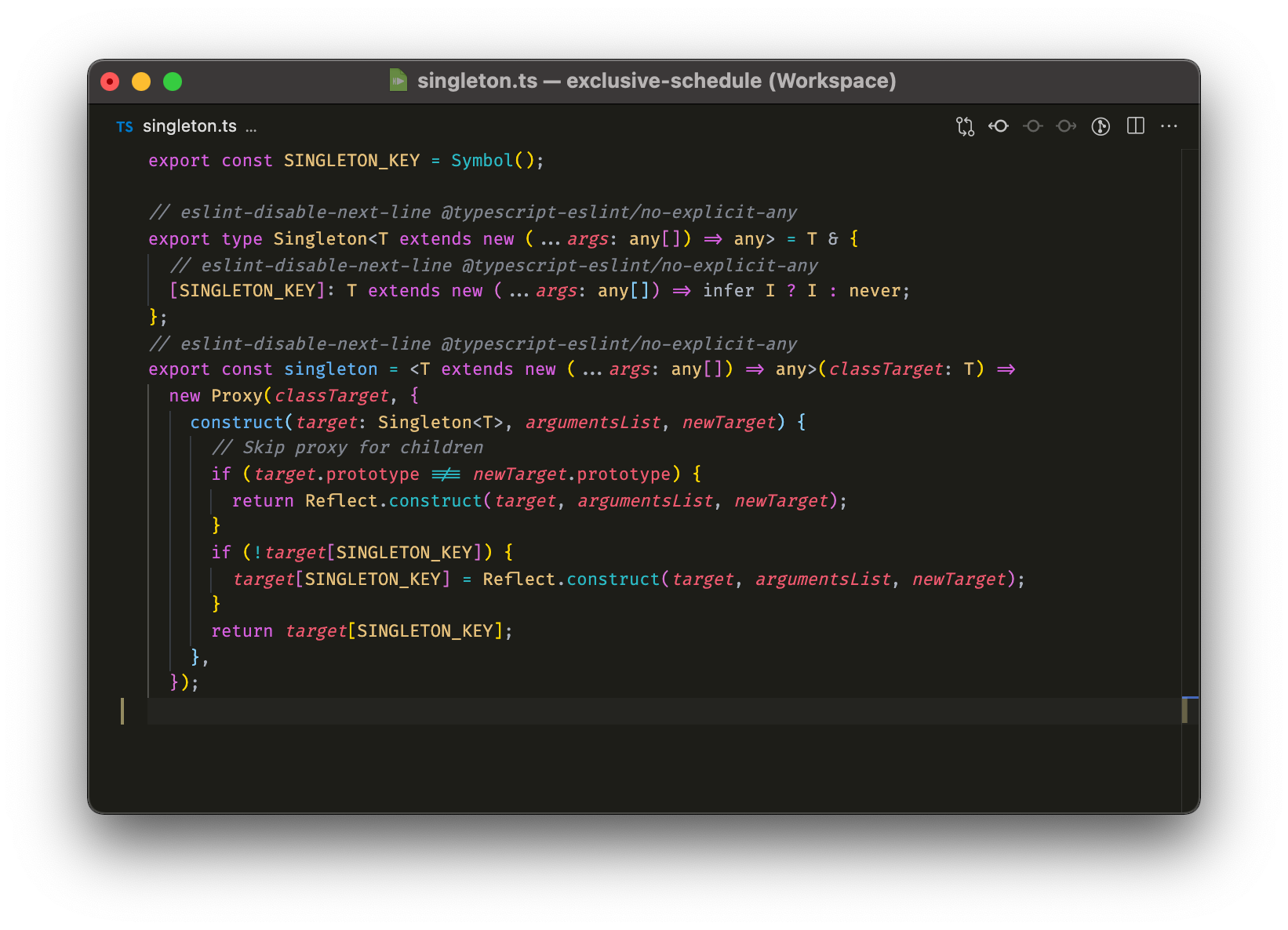Click the TS file type icon in breadcrumb
This screenshot has height=930, width=1288.
125,127
